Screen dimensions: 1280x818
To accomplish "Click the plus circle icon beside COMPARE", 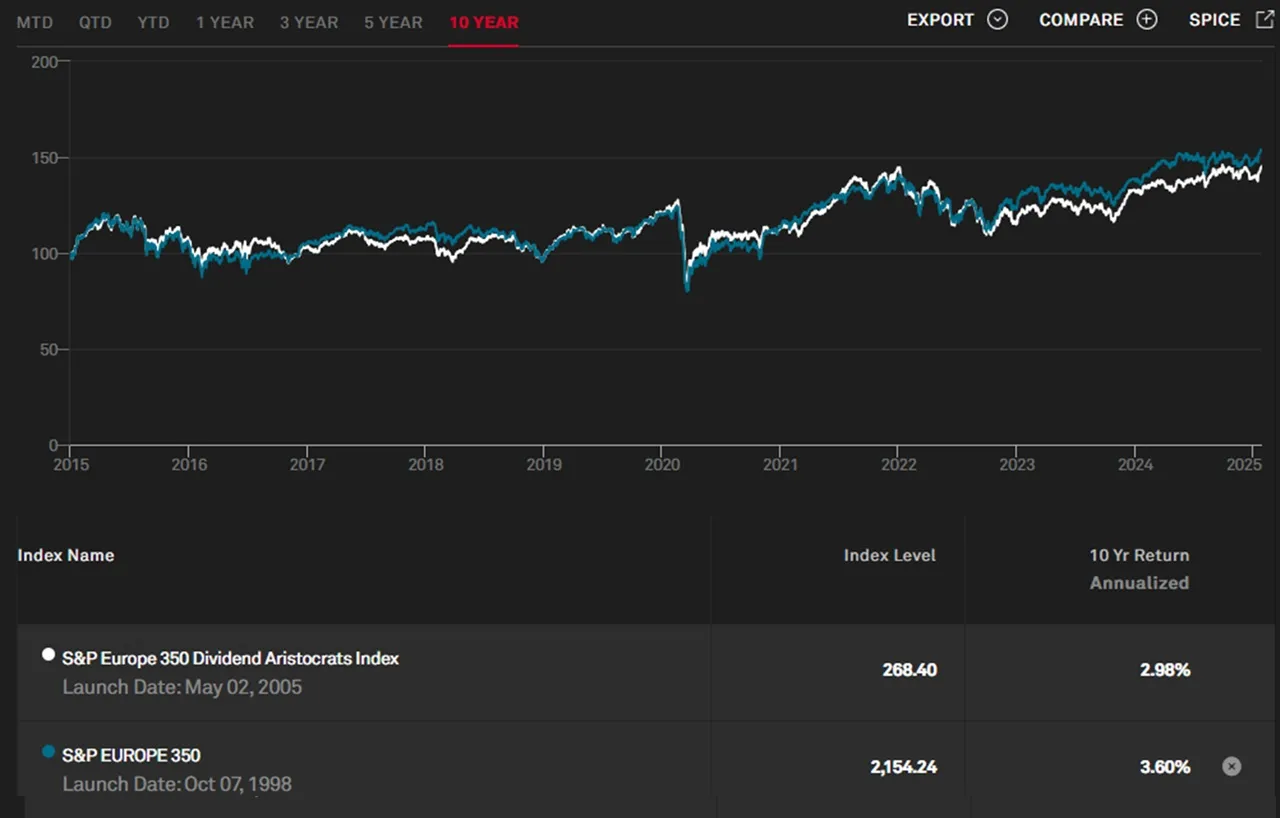I will click(1147, 20).
